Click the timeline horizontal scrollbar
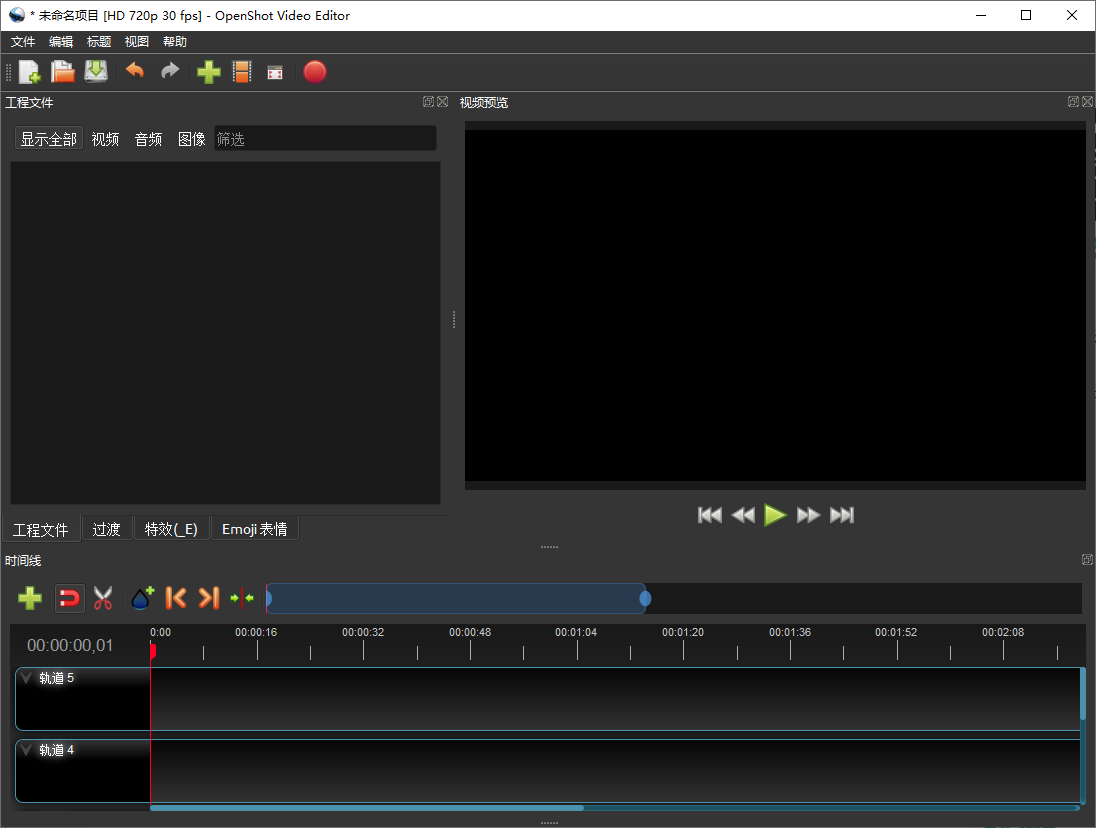The width and height of the screenshot is (1096, 828). pyautogui.click(x=367, y=808)
